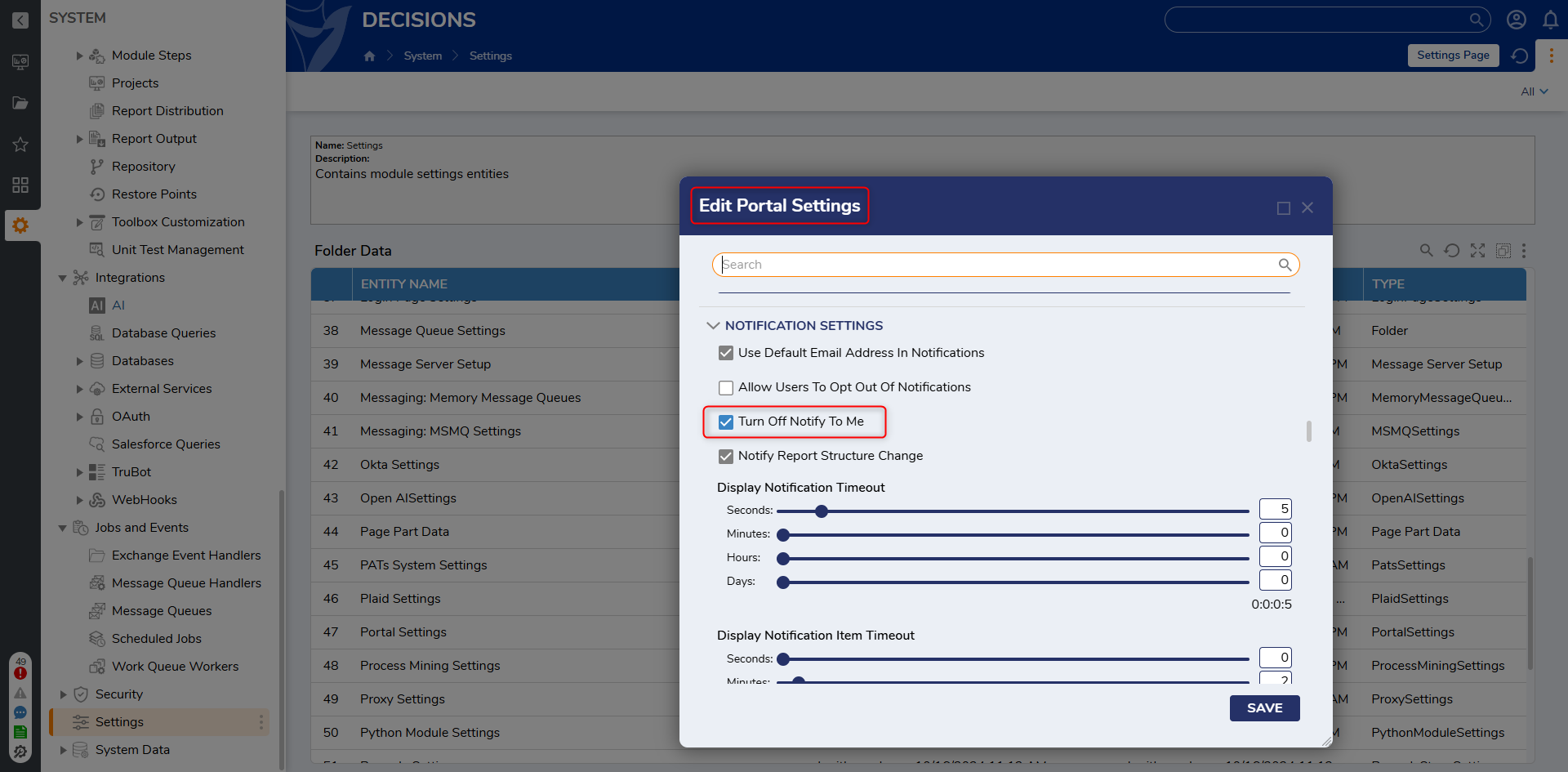The image size is (1568, 772).
Task: Click the notifications bell icon
Action: (1550, 20)
